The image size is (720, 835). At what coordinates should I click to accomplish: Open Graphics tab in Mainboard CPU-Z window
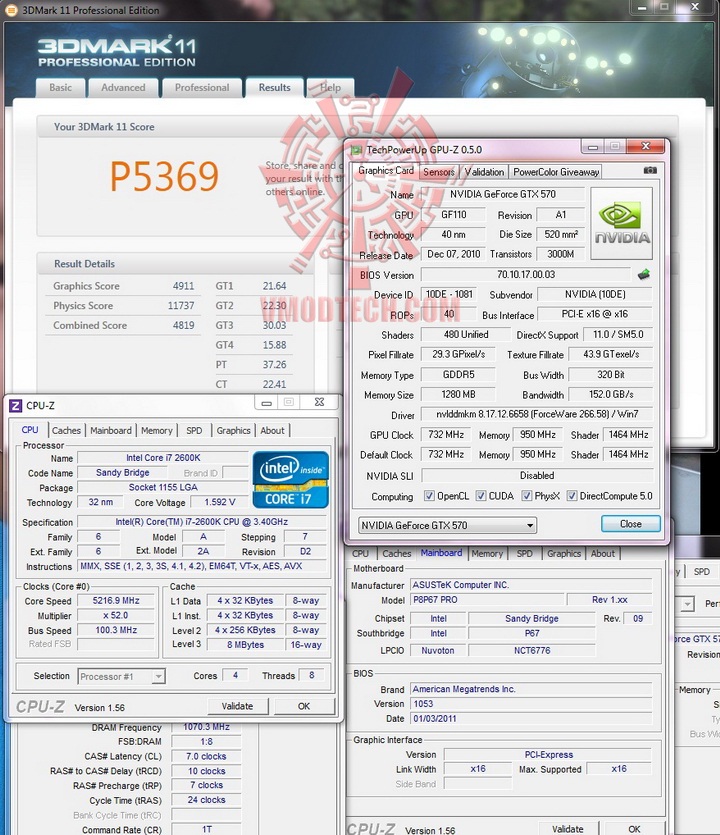click(x=564, y=553)
